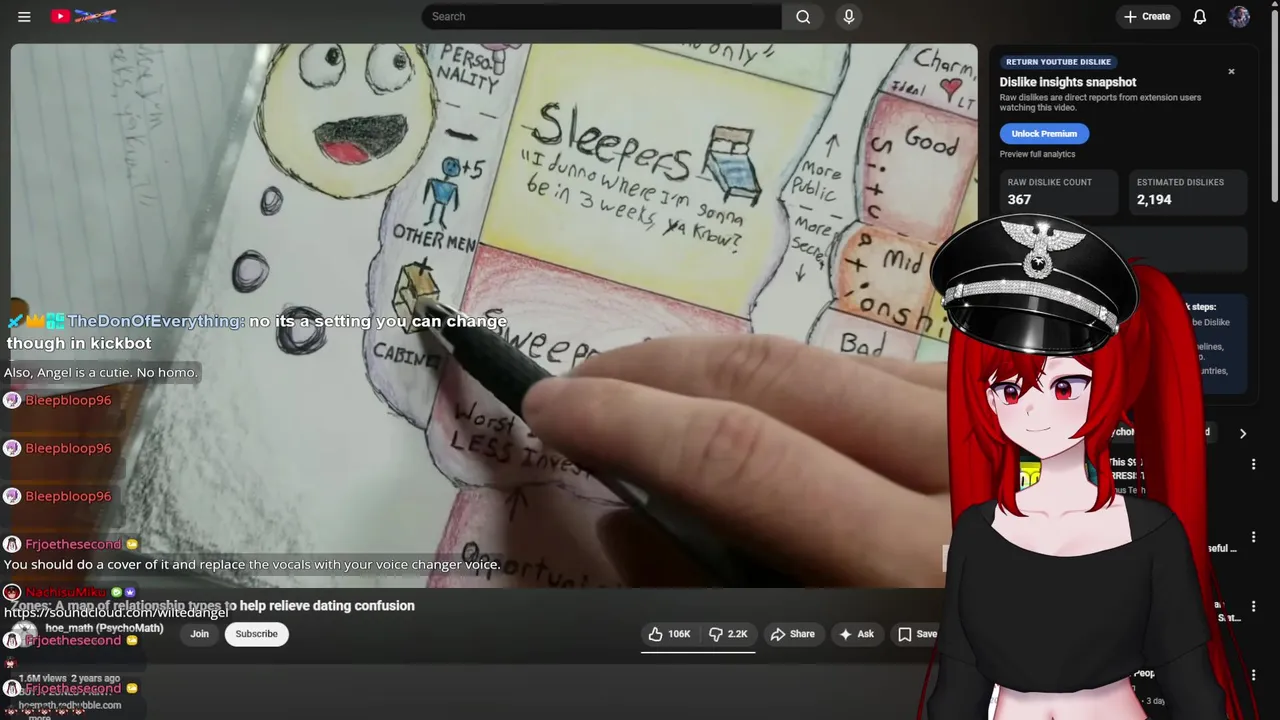1280x720 pixels.
Task: Click the Unlock Premium button
Action: coord(1044,133)
